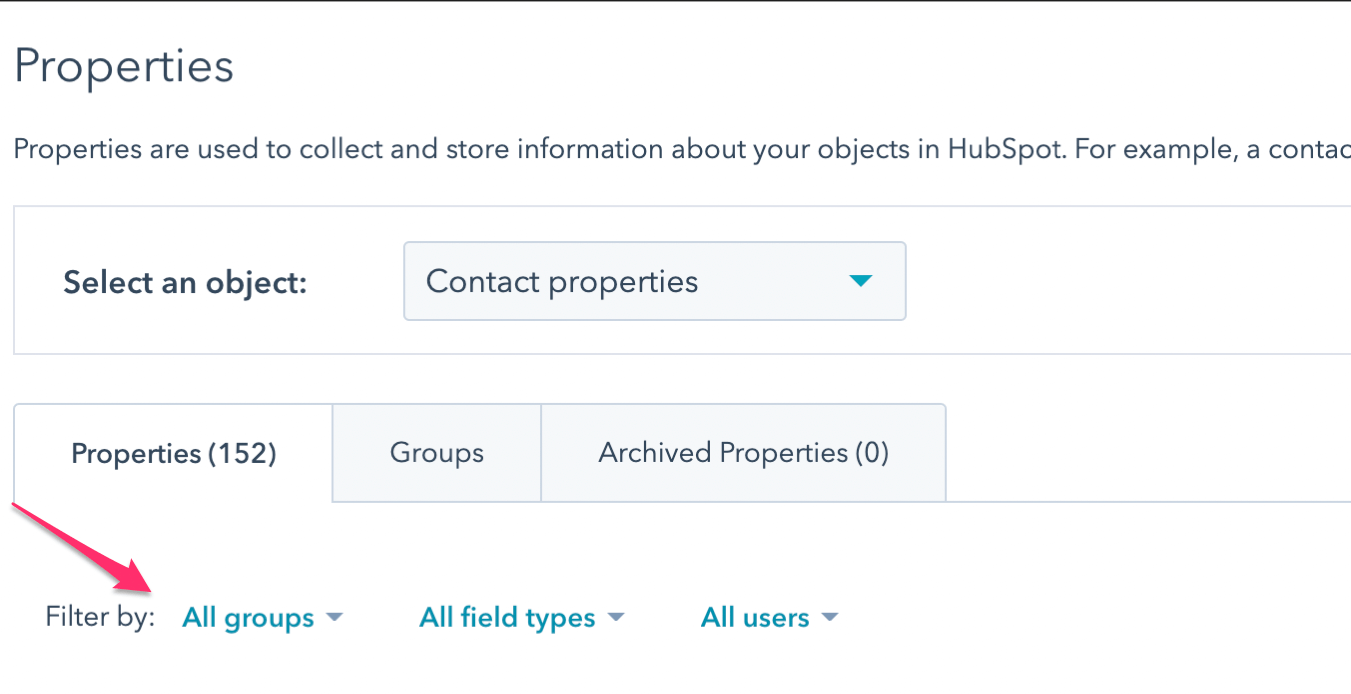1351x694 pixels.
Task: Switch to the Groups tab
Action: tap(436, 452)
